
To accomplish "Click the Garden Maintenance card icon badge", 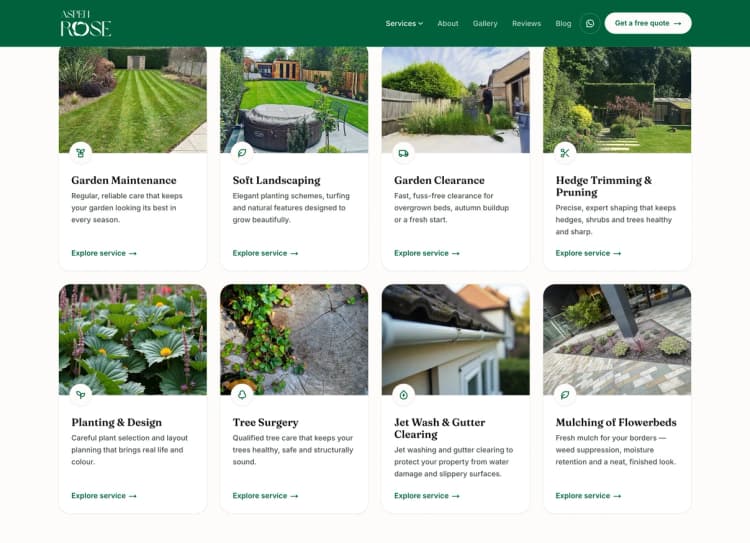I will pyautogui.click(x=81, y=153).
